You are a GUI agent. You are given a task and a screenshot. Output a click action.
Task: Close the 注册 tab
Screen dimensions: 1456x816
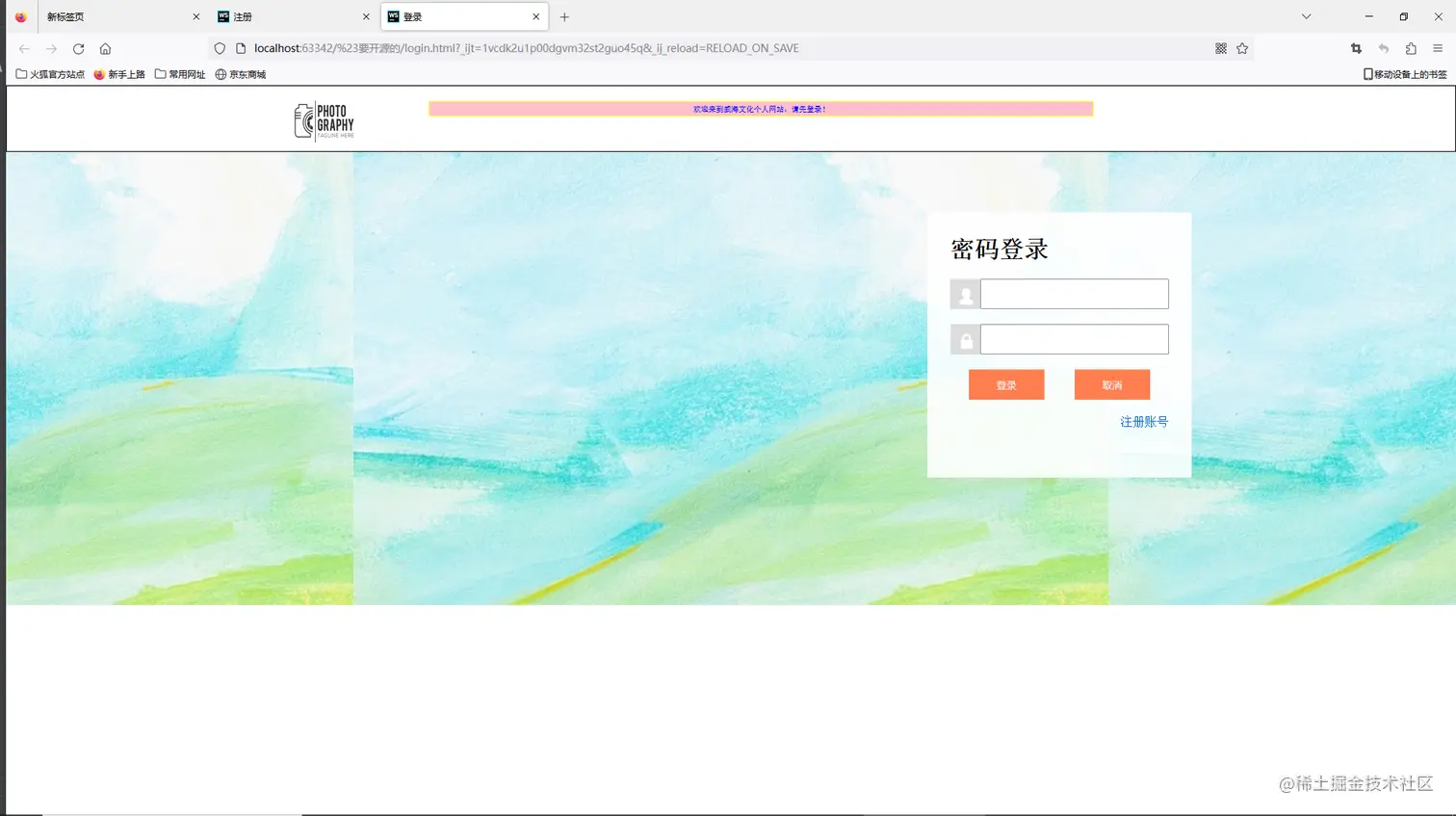366,16
